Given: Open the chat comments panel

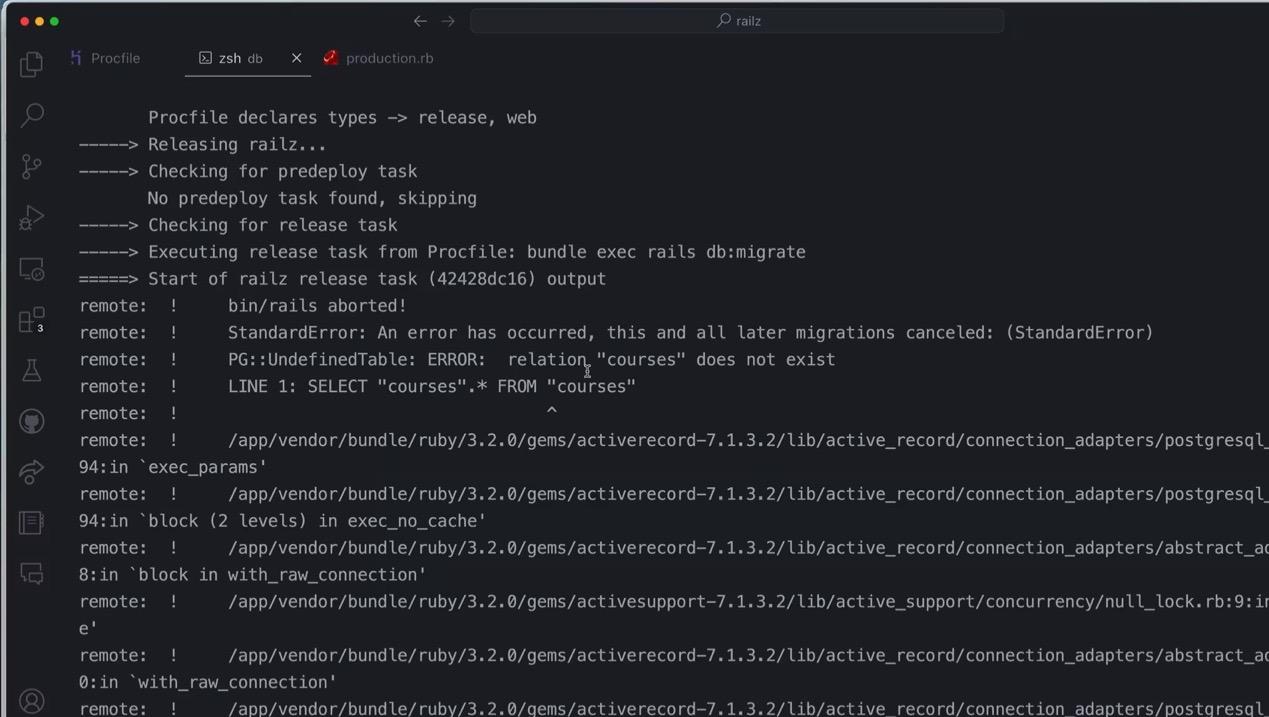Looking at the screenshot, I should (x=32, y=574).
